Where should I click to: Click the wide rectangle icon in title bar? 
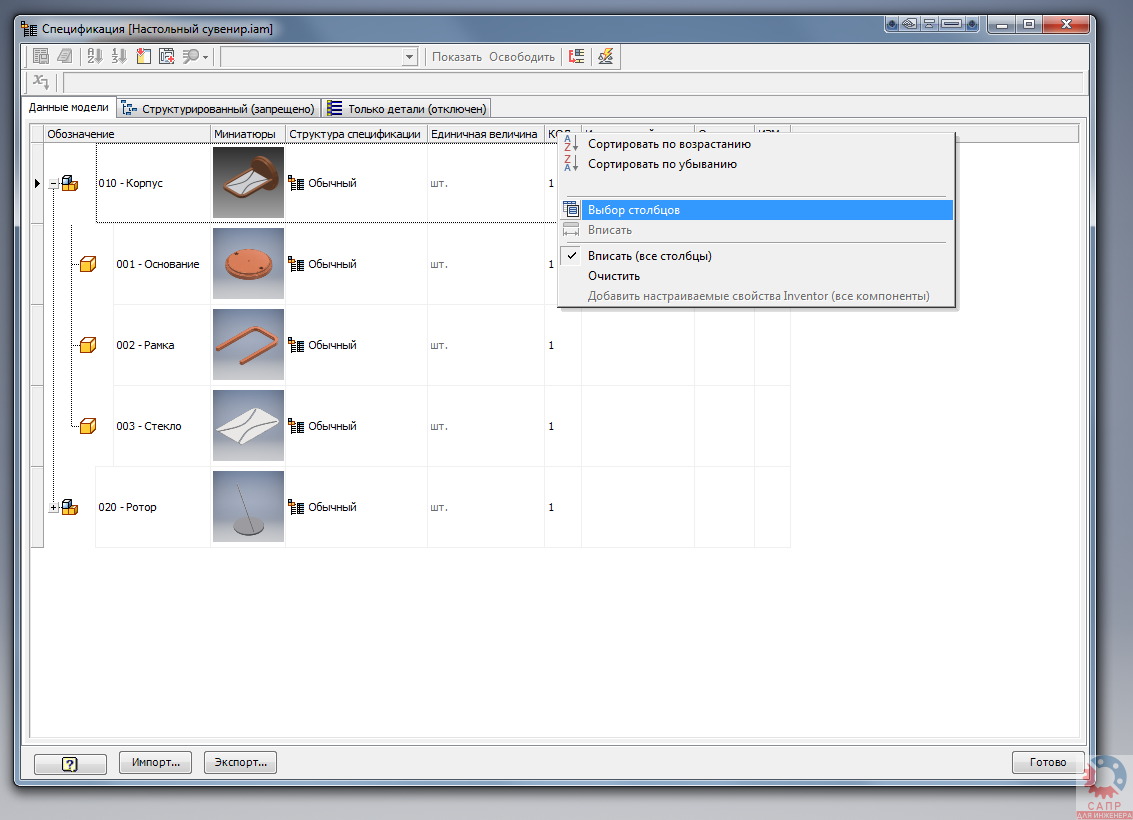(x=952, y=24)
